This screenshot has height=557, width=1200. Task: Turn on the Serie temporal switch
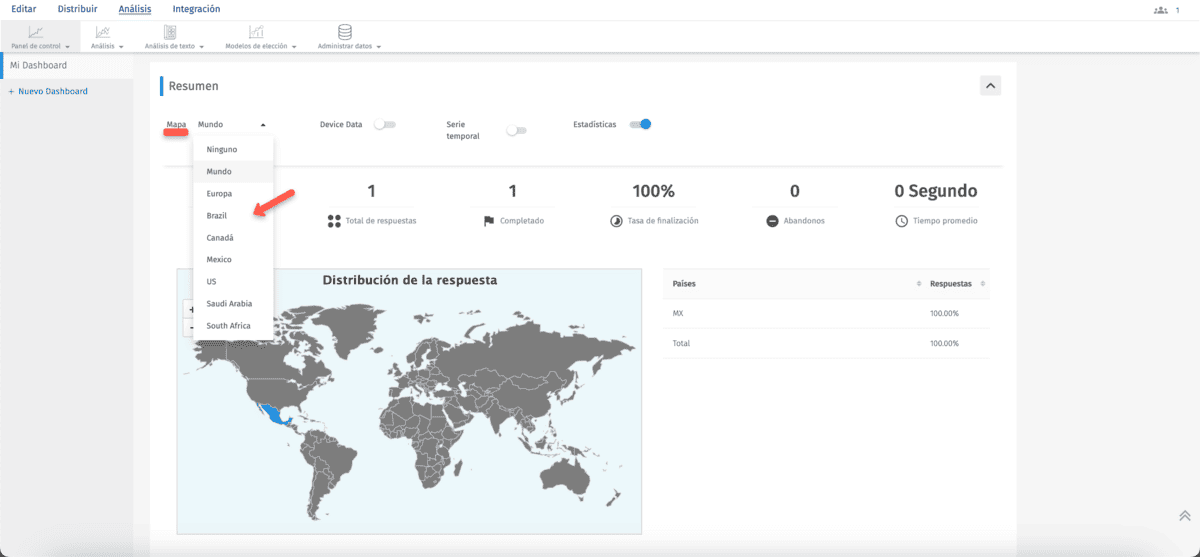coord(516,131)
